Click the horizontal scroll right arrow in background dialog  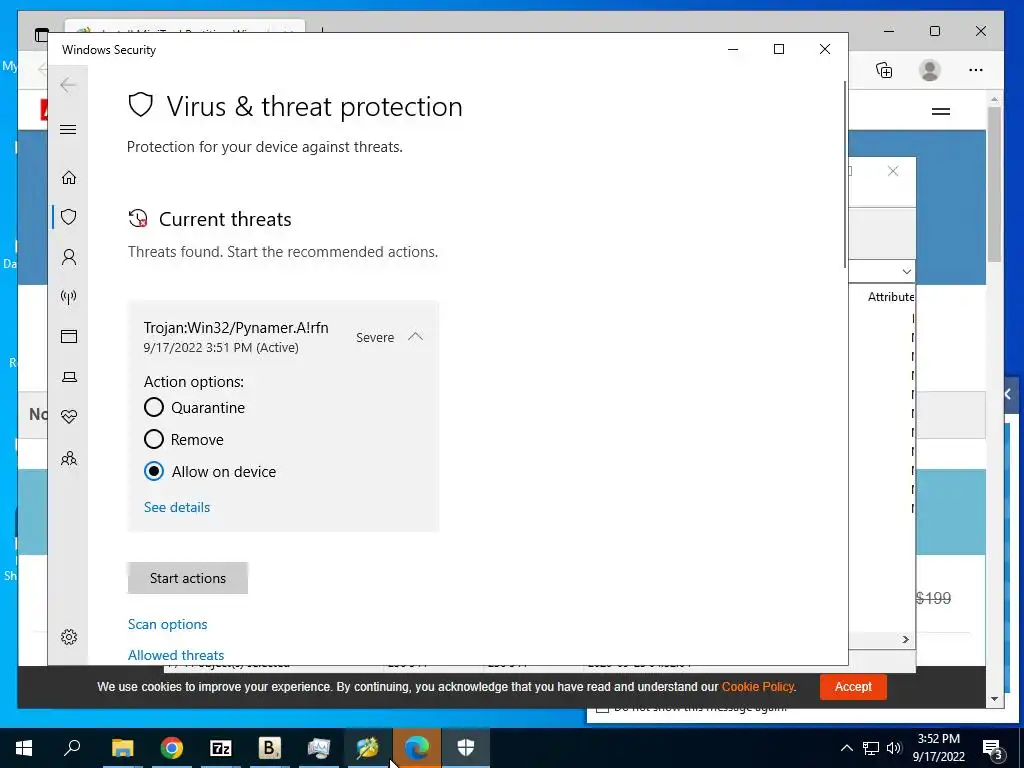pyautogui.click(x=905, y=639)
